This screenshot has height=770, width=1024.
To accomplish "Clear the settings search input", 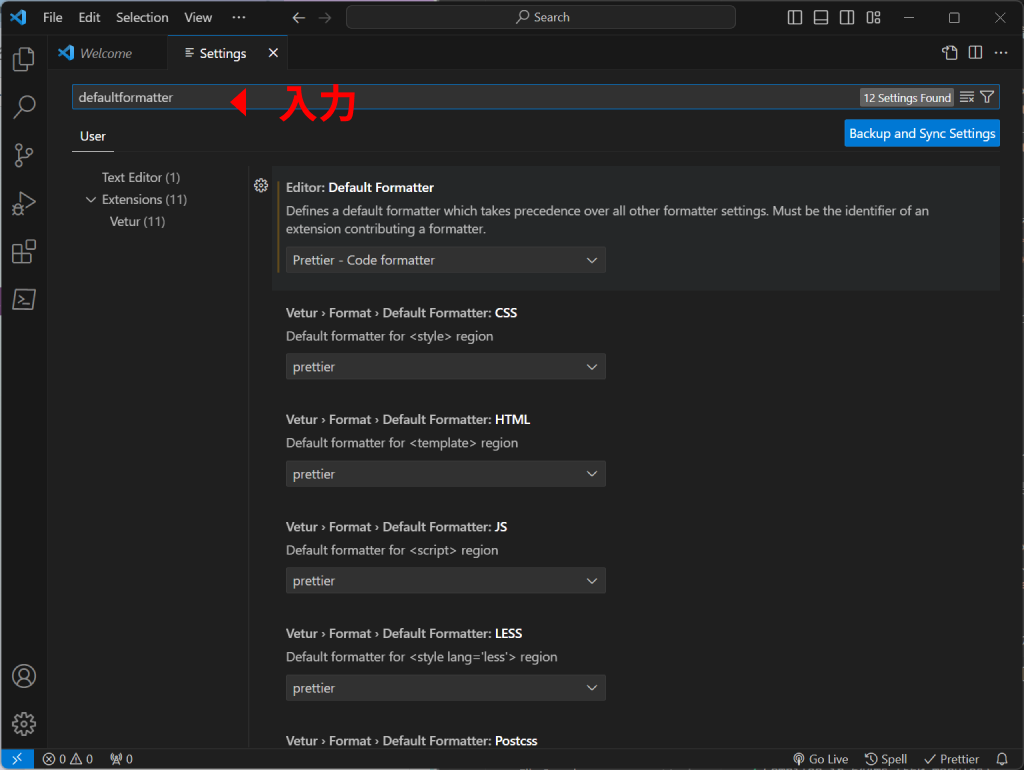I will (967, 97).
